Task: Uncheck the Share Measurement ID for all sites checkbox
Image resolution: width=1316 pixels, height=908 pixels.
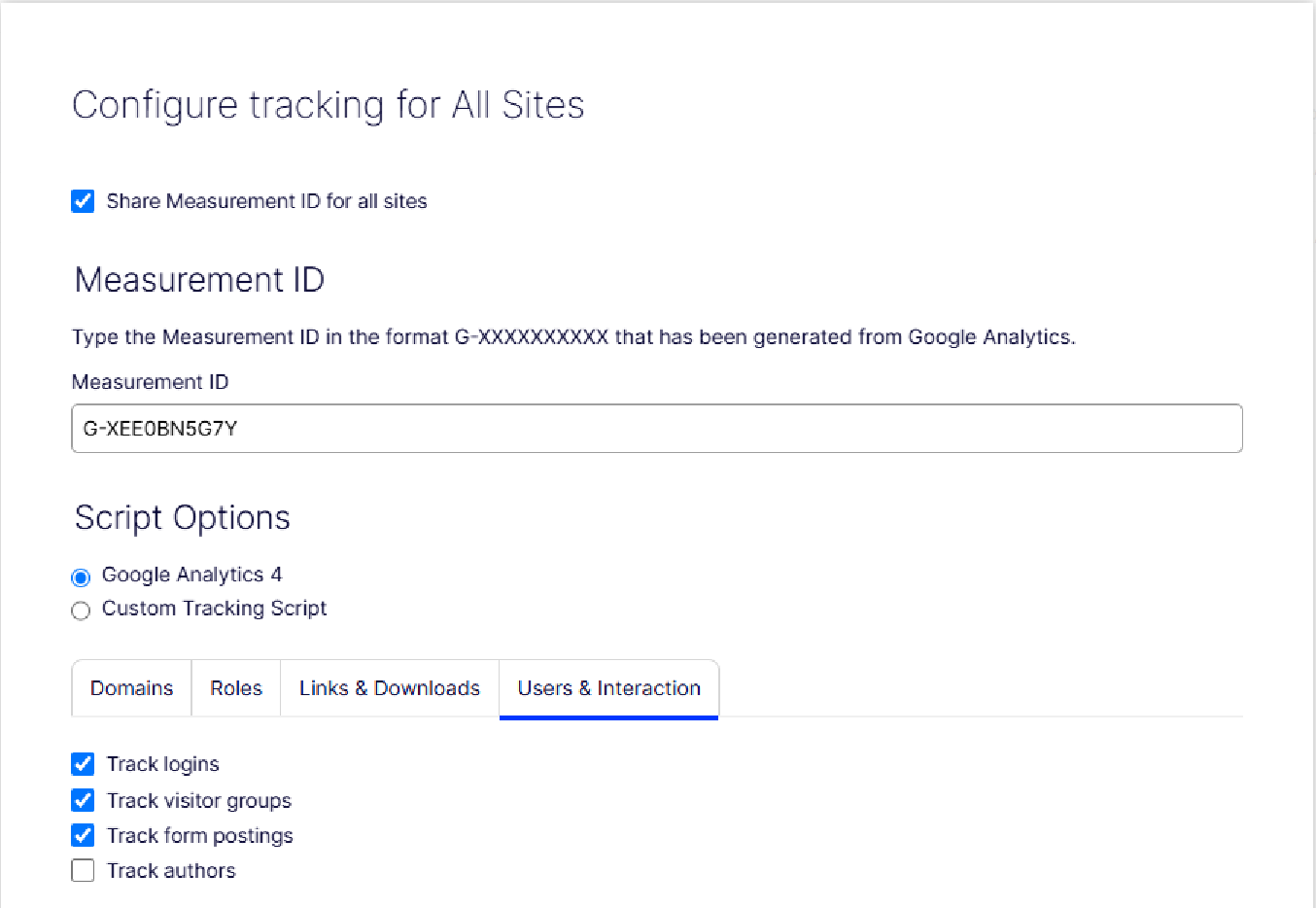Action: [x=83, y=201]
